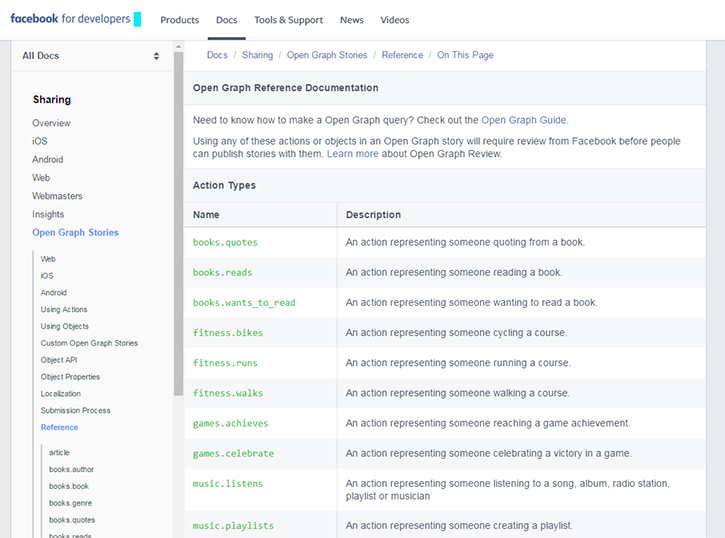Image resolution: width=725 pixels, height=538 pixels.
Task: Open the music.listens action link
Action: click(x=228, y=483)
